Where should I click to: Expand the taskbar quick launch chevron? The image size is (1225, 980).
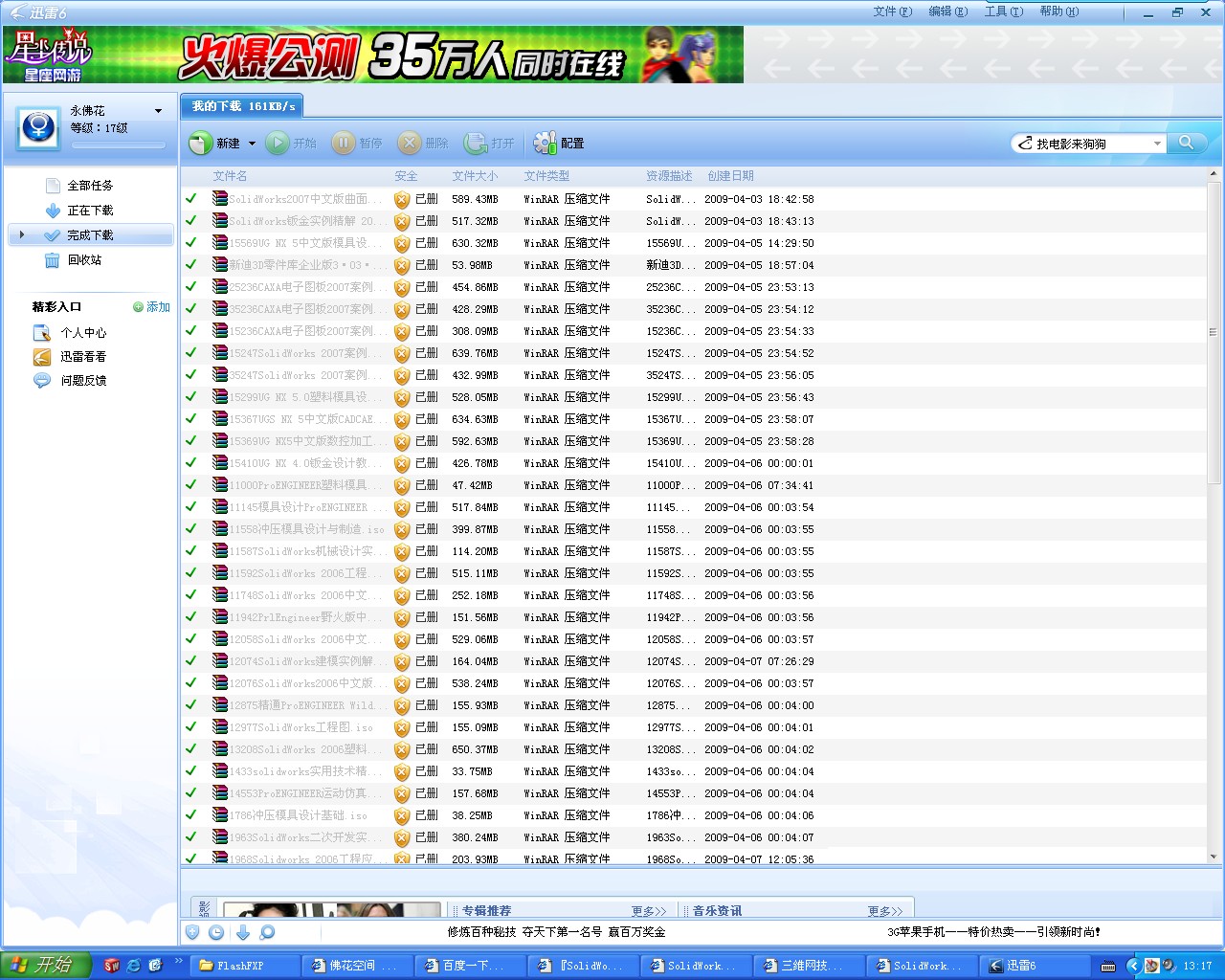pos(178,961)
